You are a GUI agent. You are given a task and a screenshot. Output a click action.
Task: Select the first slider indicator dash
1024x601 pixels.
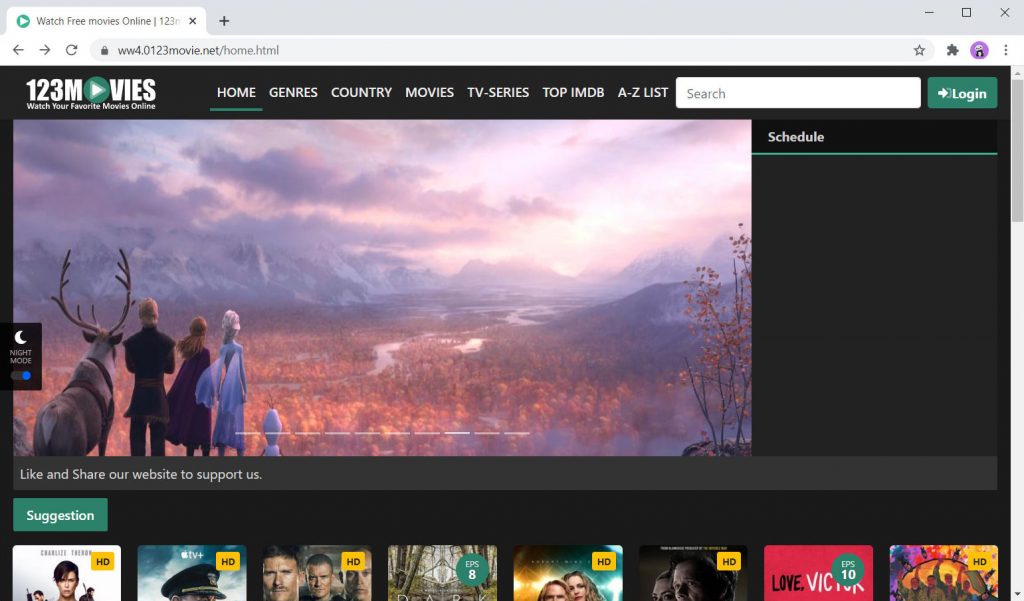click(248, 433)
